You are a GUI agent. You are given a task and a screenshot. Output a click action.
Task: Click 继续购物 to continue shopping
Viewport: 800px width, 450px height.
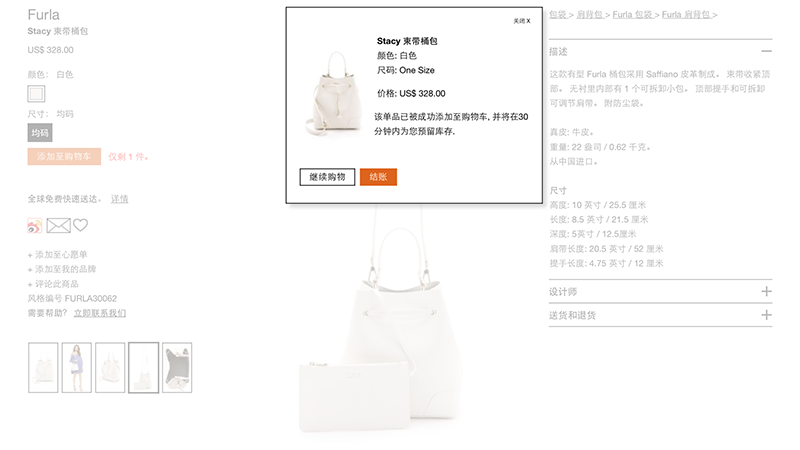tap(327, 177)
